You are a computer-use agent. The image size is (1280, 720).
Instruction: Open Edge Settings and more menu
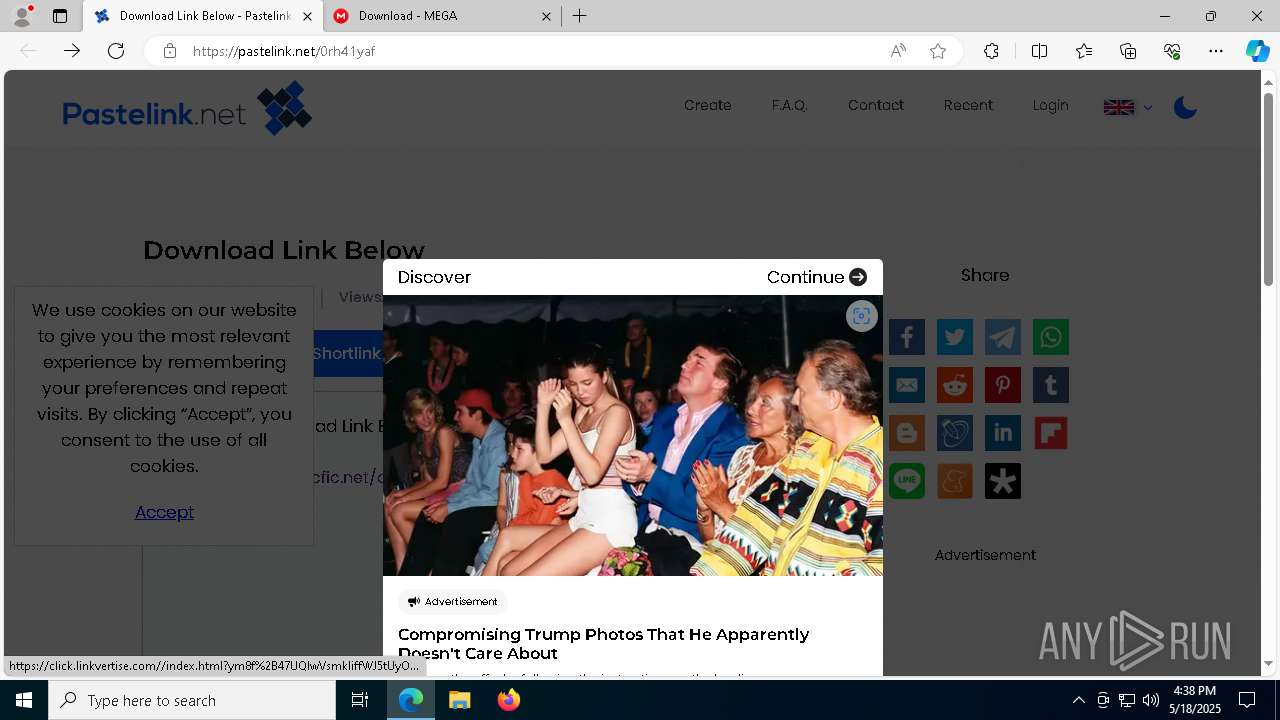click(x=1216, y=51)
